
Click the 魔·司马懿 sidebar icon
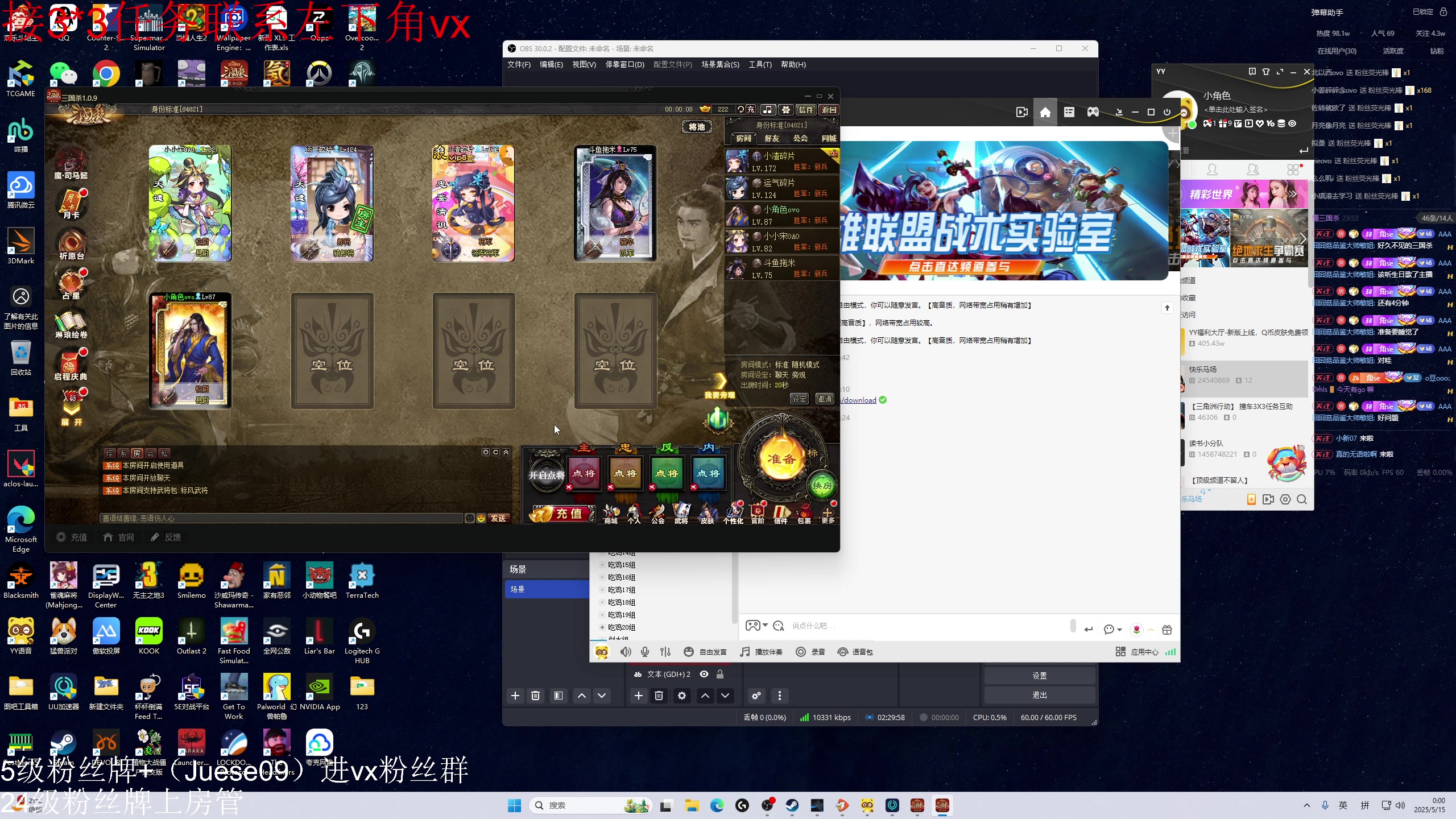point(71,163)
